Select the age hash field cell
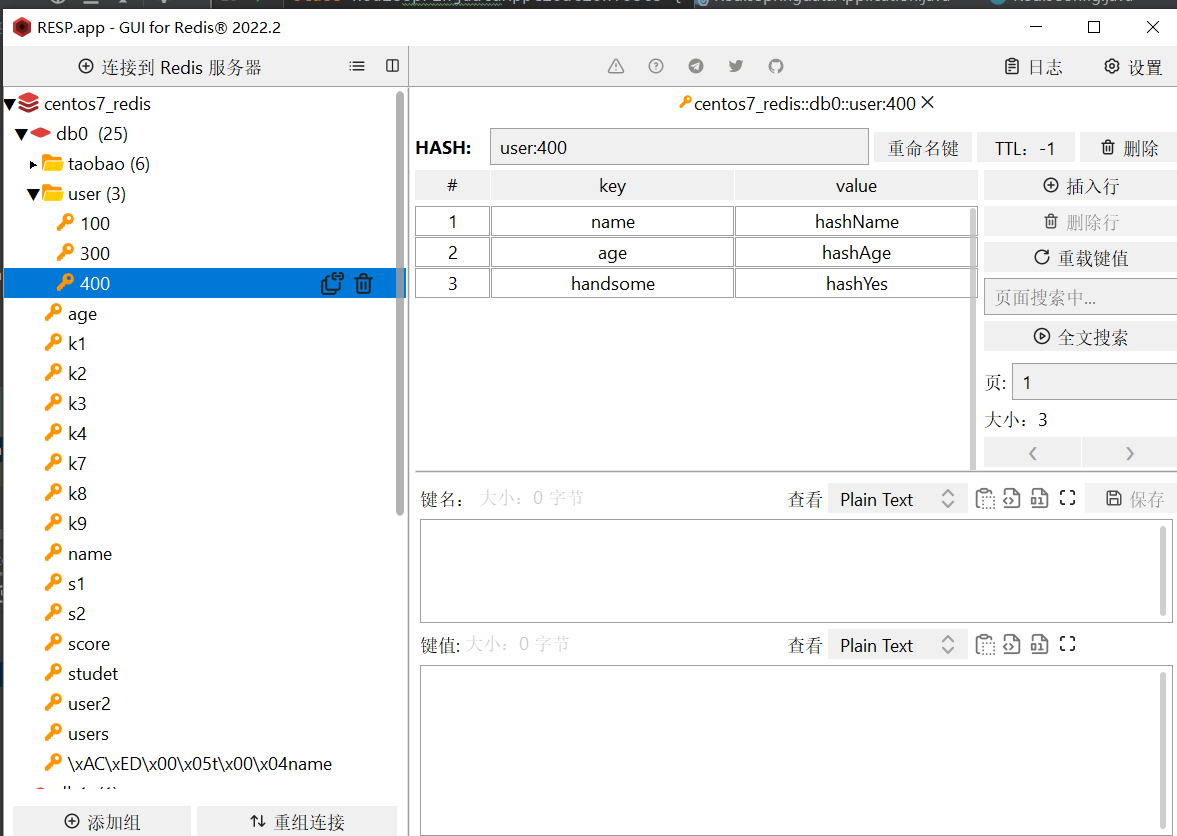The height and width of the screenshot is (836, 1177). tap(612, 253)
